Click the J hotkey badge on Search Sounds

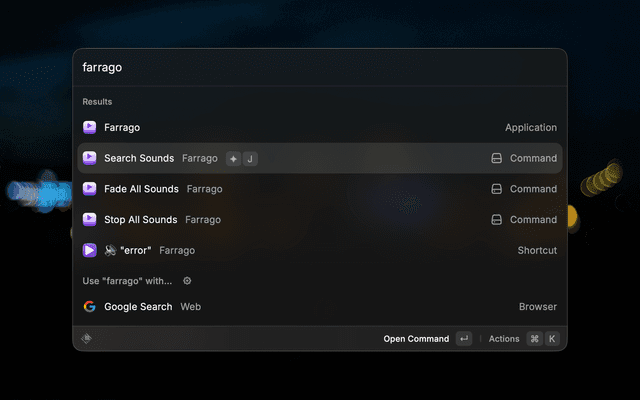point(250,158)
